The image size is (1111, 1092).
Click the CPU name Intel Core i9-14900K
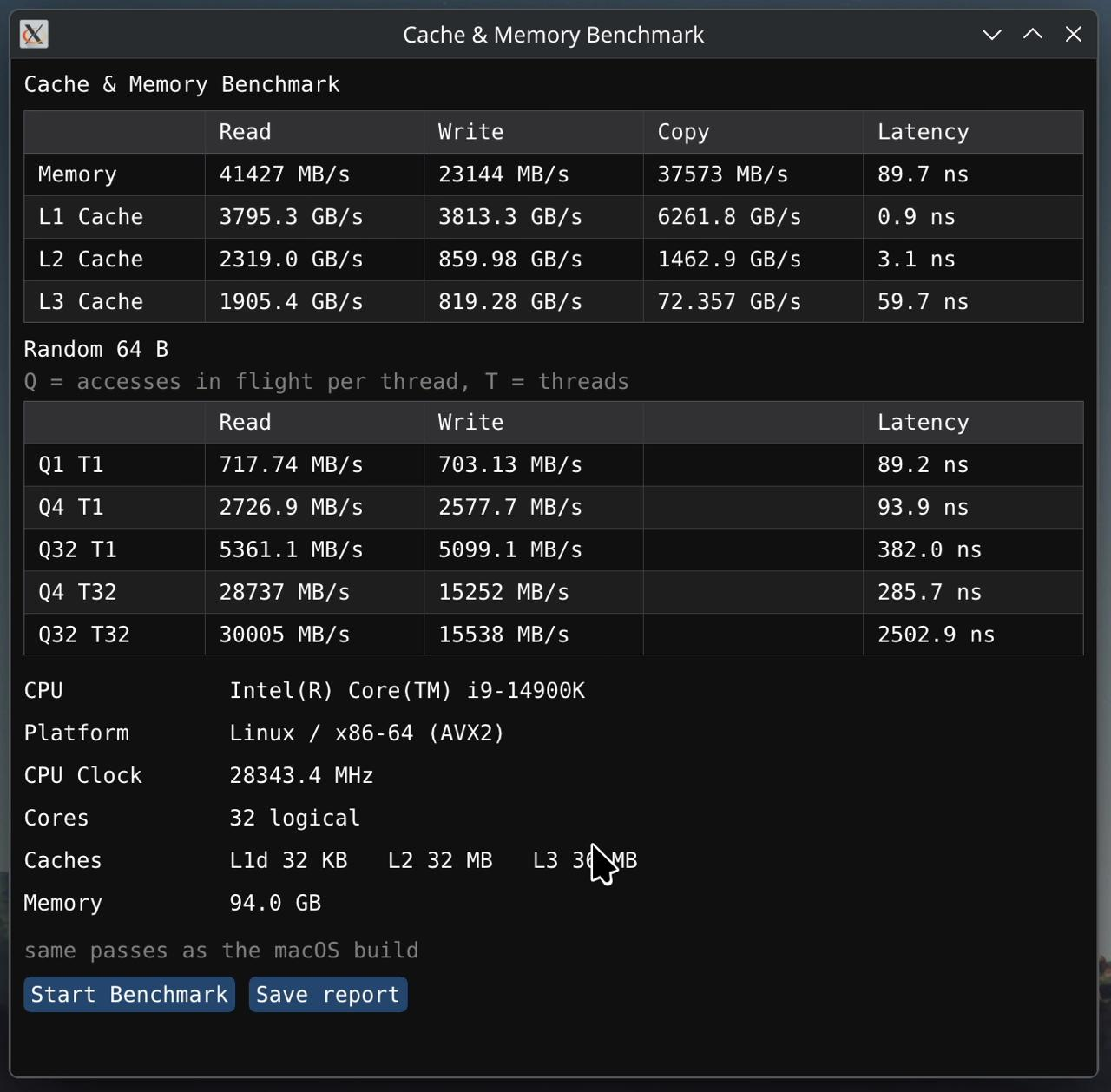407,691
